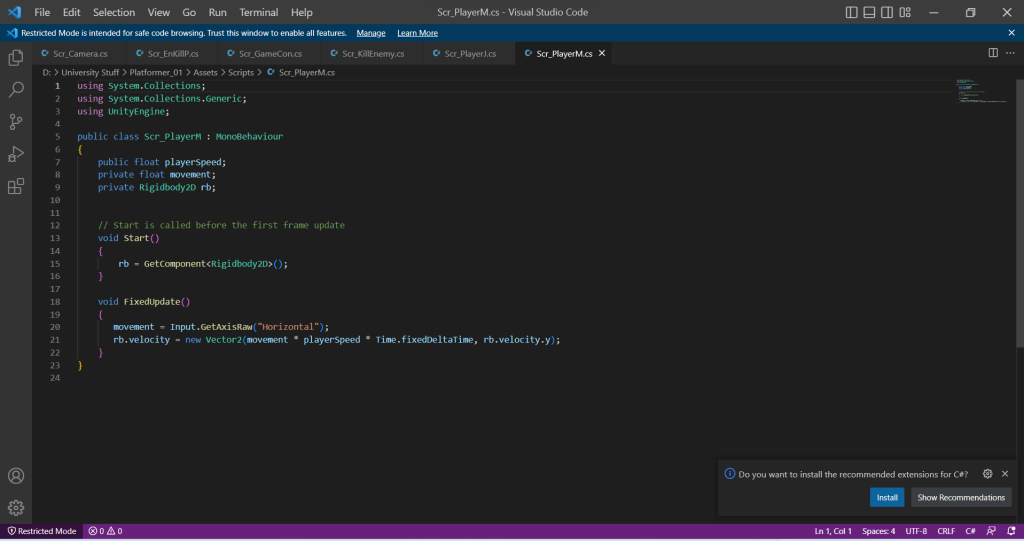Image resolution: width=1024 pixels, height=541 pixels.
Task: Open the Terminal menu
Action: coord(258,12)
